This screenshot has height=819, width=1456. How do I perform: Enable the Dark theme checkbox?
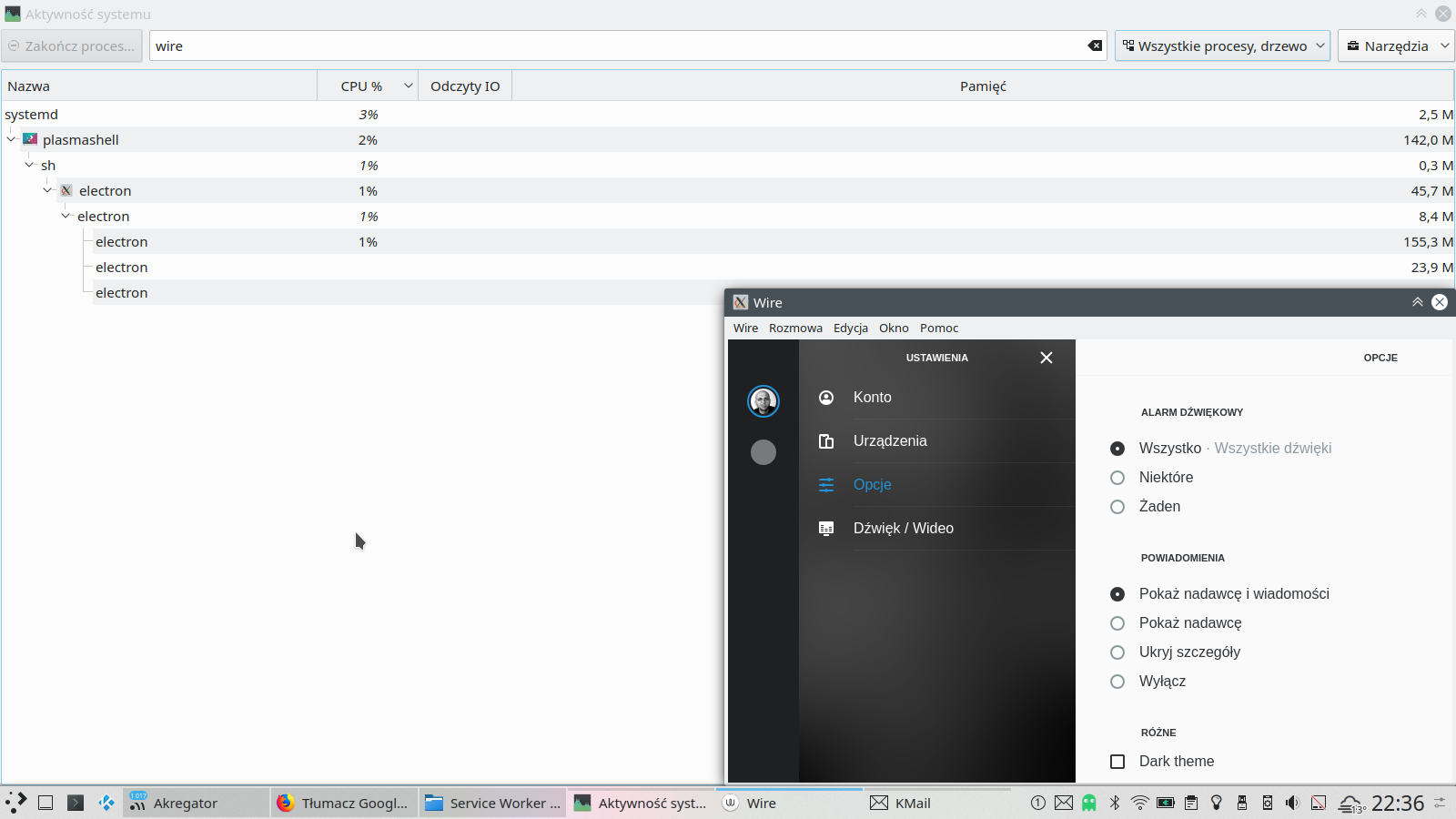click(x=1117, y=762)
